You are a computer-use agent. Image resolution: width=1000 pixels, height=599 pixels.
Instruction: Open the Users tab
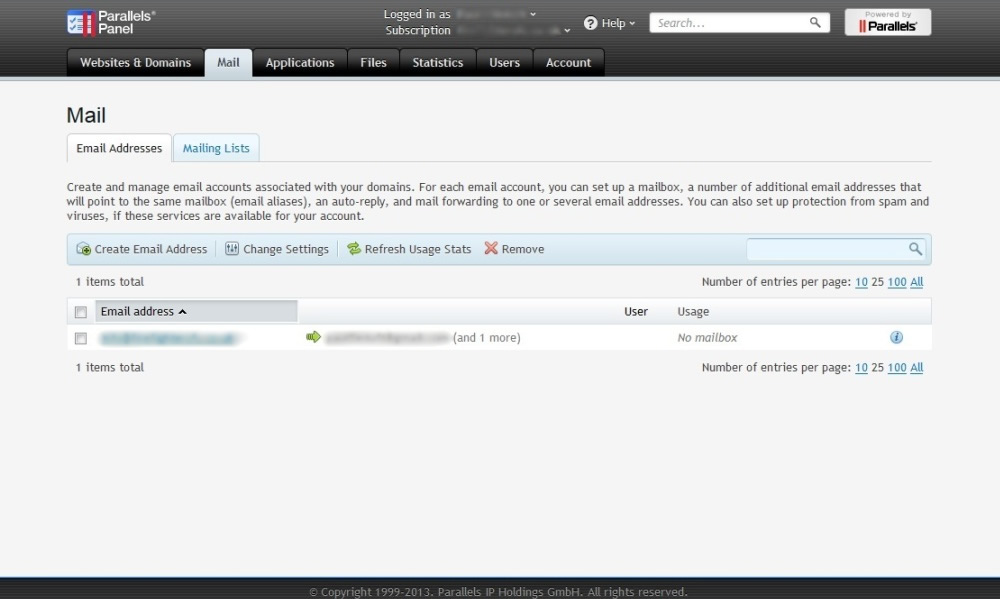tap(504, 63)
